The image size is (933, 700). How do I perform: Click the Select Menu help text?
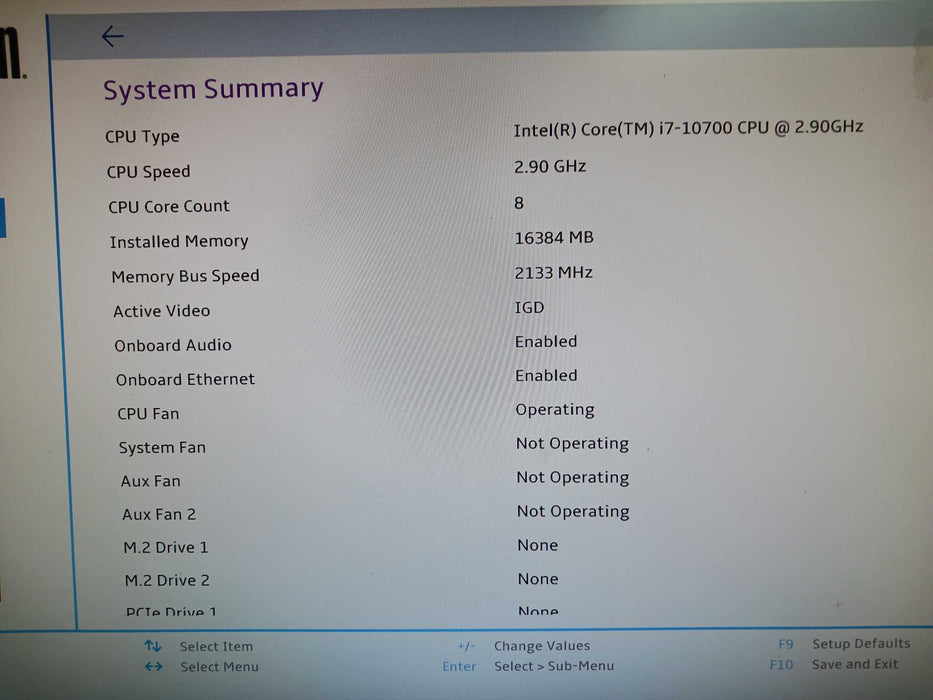[x=220, y=667]
